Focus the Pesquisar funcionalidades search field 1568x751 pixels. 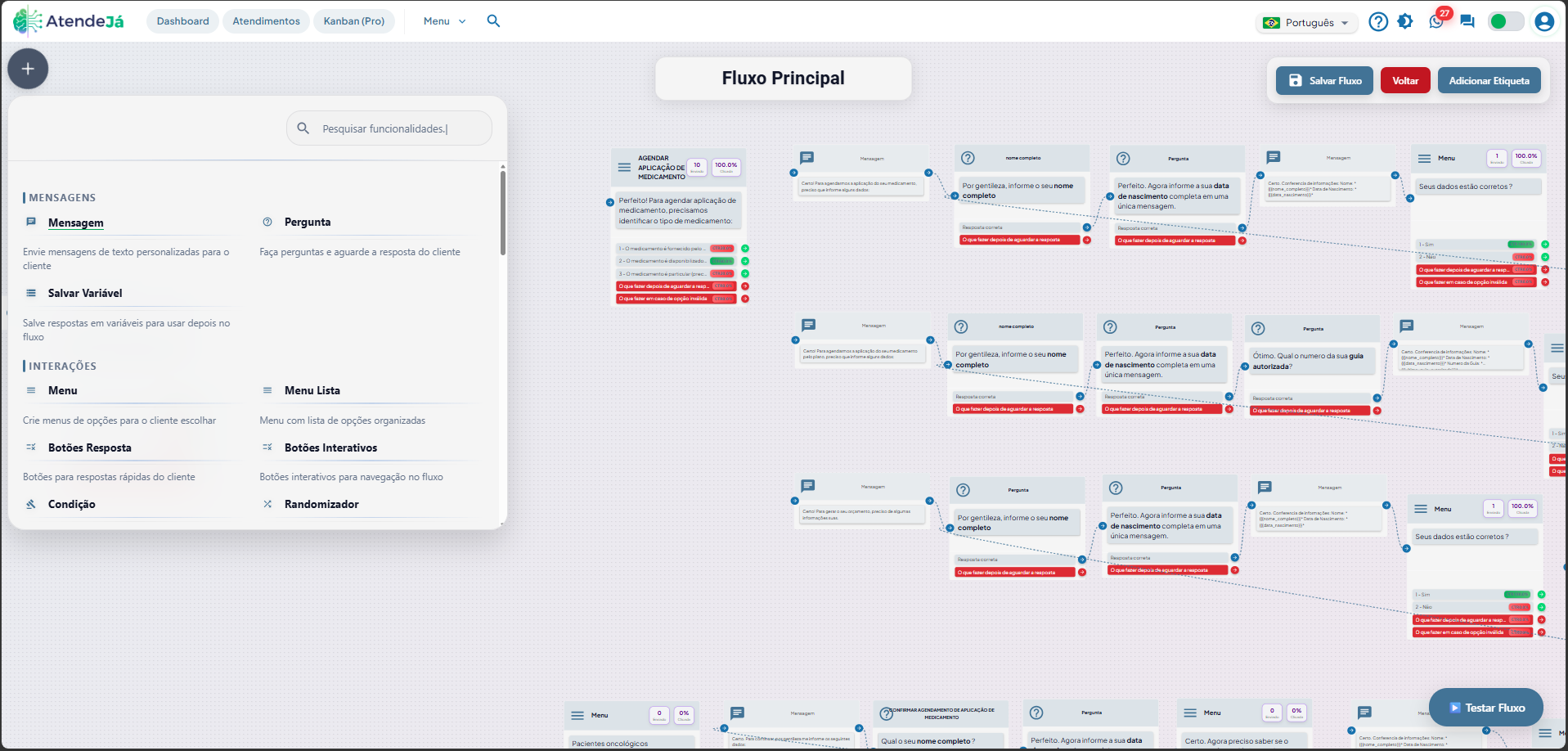(x=389, y=128)
